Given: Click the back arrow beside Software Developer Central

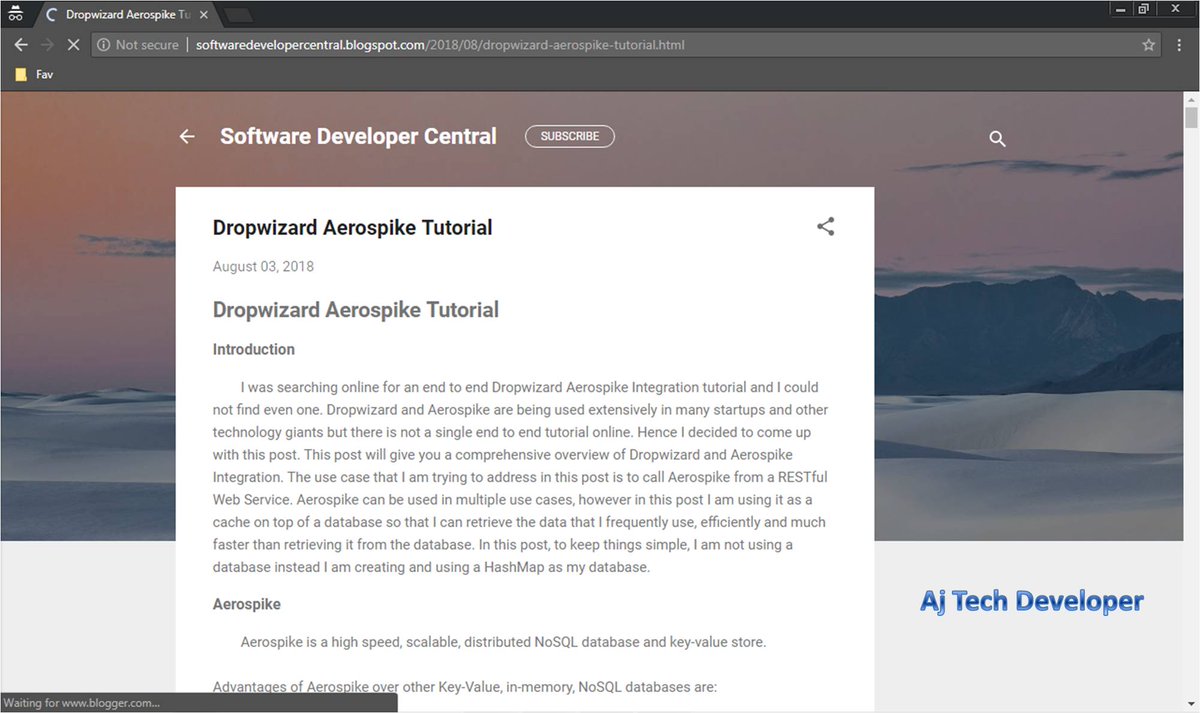Looking at the screenshot, I should [x=187, y=136].
